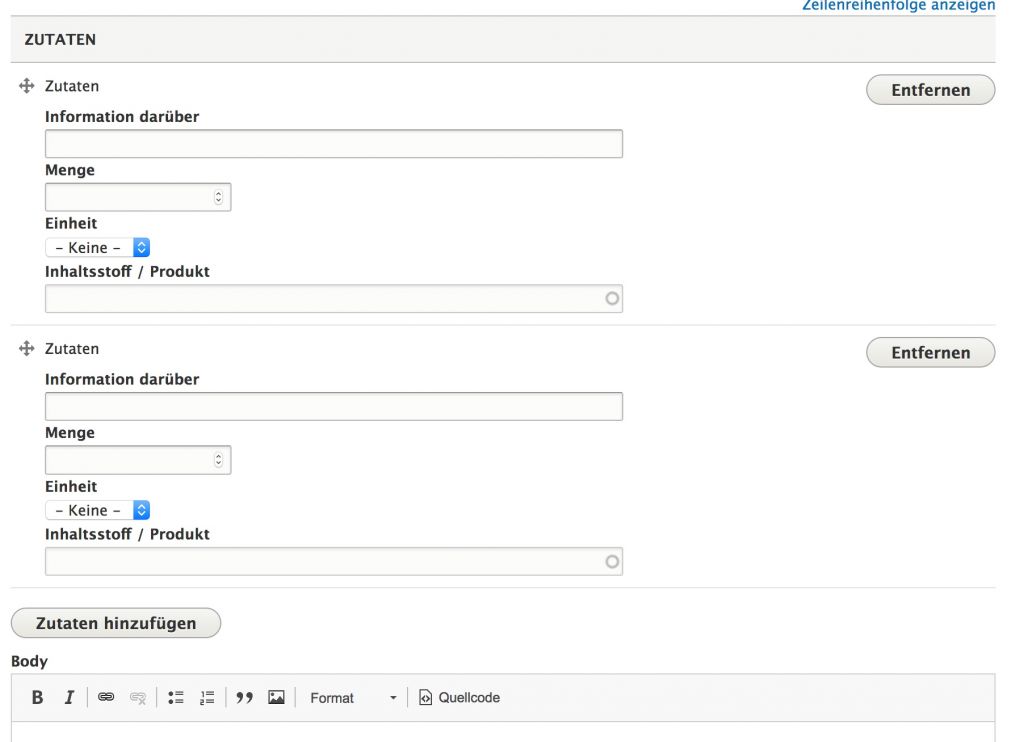Click the unlink icon in editor toolbar
Image resolution: width=1024 pixels, height=742 pixels.
click(138, 698)
